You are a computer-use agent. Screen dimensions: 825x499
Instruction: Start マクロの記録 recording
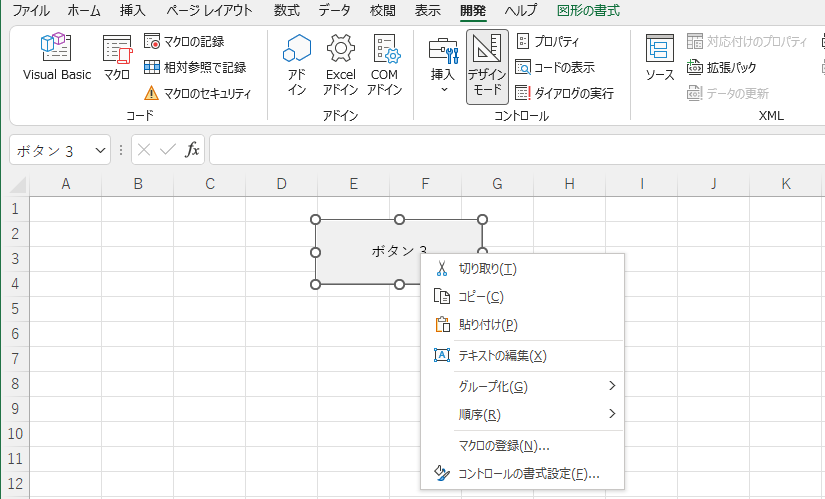pos(184,42)
